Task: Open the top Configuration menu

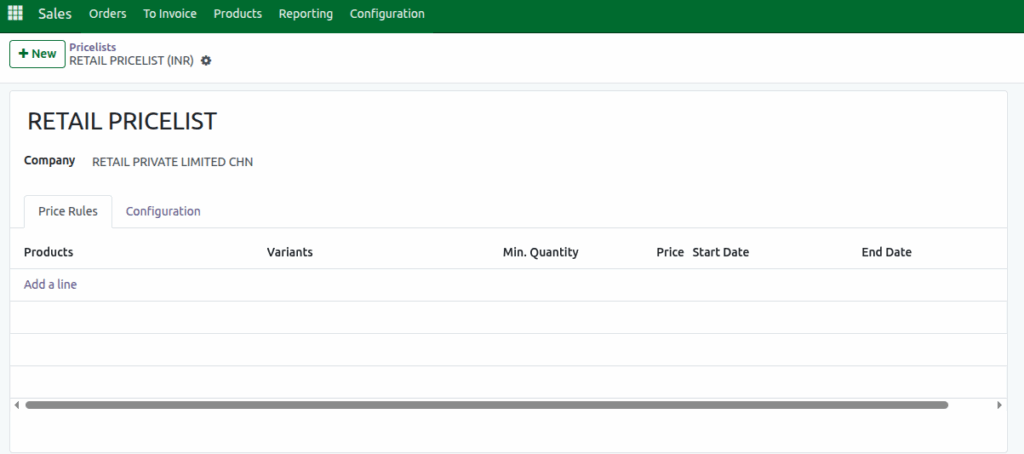Action: pos(387,14)
